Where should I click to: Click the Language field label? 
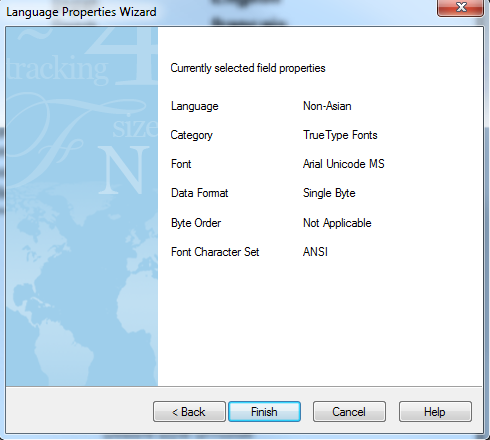[195, 106]
